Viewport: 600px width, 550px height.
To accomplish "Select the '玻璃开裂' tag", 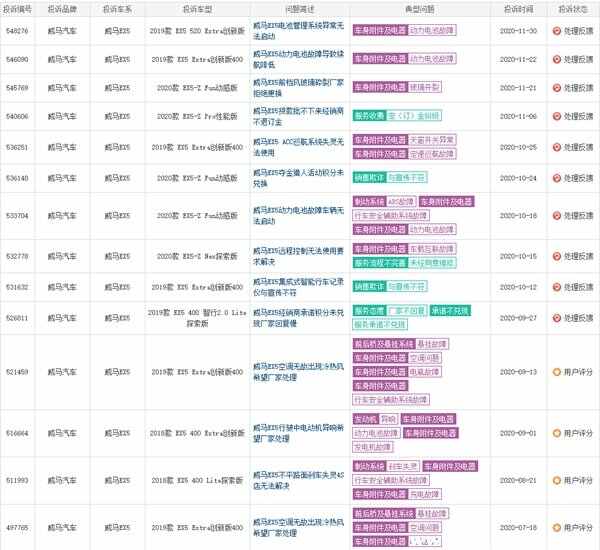I will point(425,87).
